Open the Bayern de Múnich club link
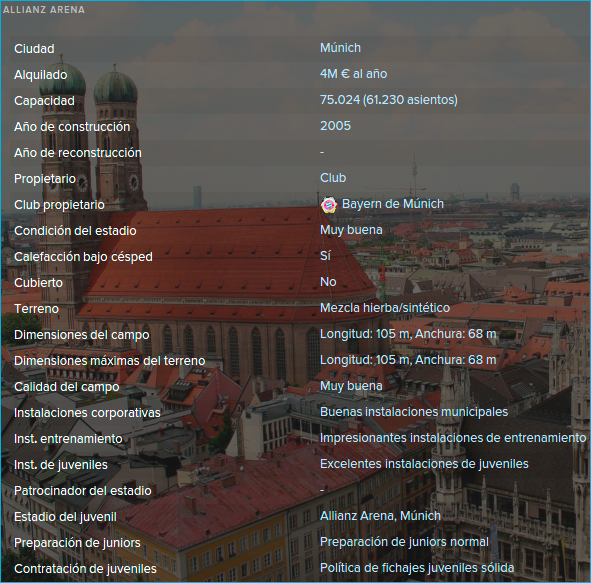Viewport: 591px width, 583px height. coord(393,204)
